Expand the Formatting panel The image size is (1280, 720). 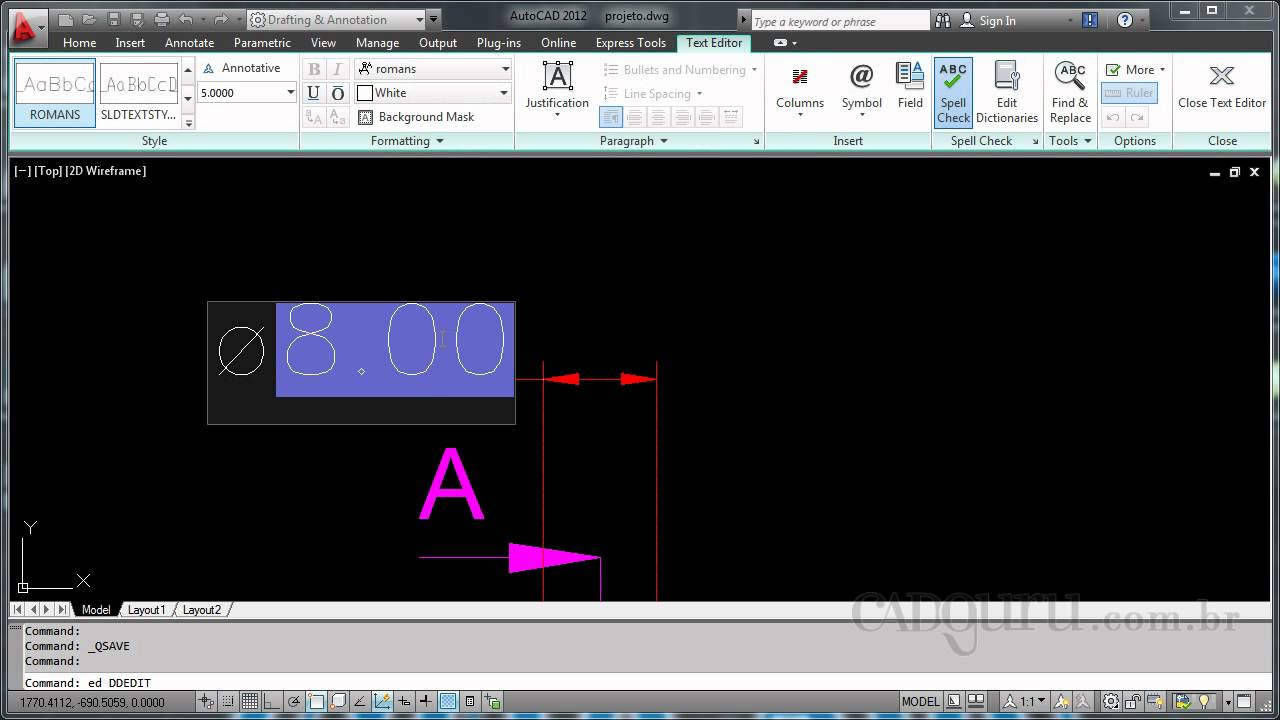coord(407,141)
